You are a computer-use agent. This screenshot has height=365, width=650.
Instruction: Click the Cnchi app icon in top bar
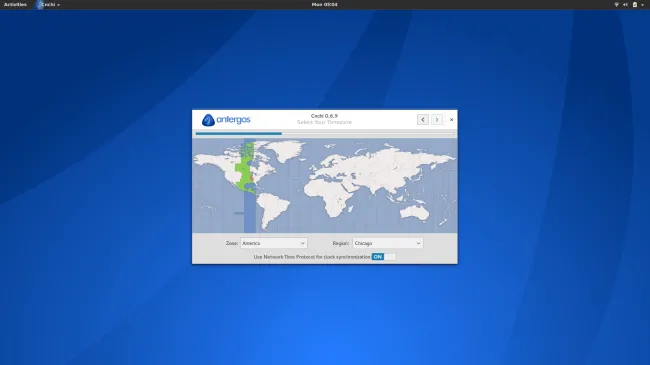(39, 5)
